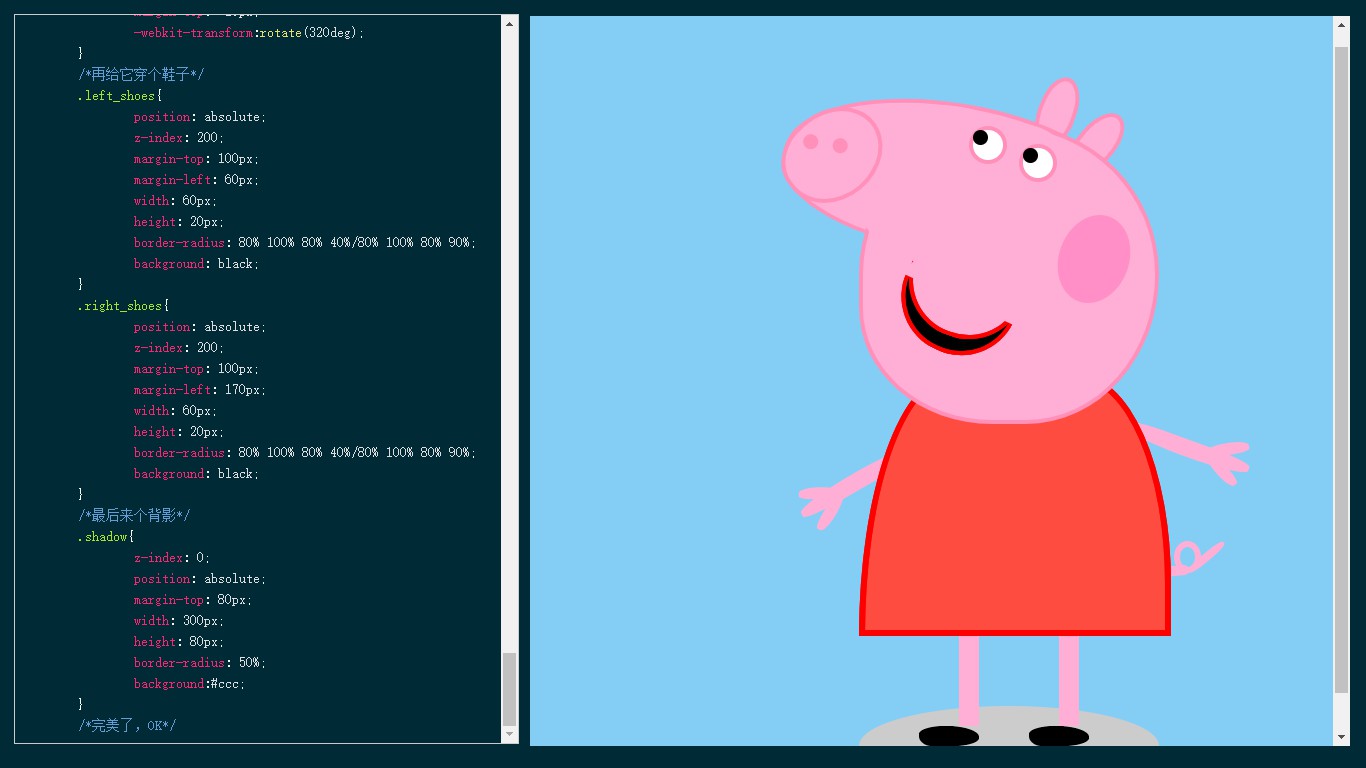
Task: Click "background: black;" under .right_shoes
Action: [196, 474]
